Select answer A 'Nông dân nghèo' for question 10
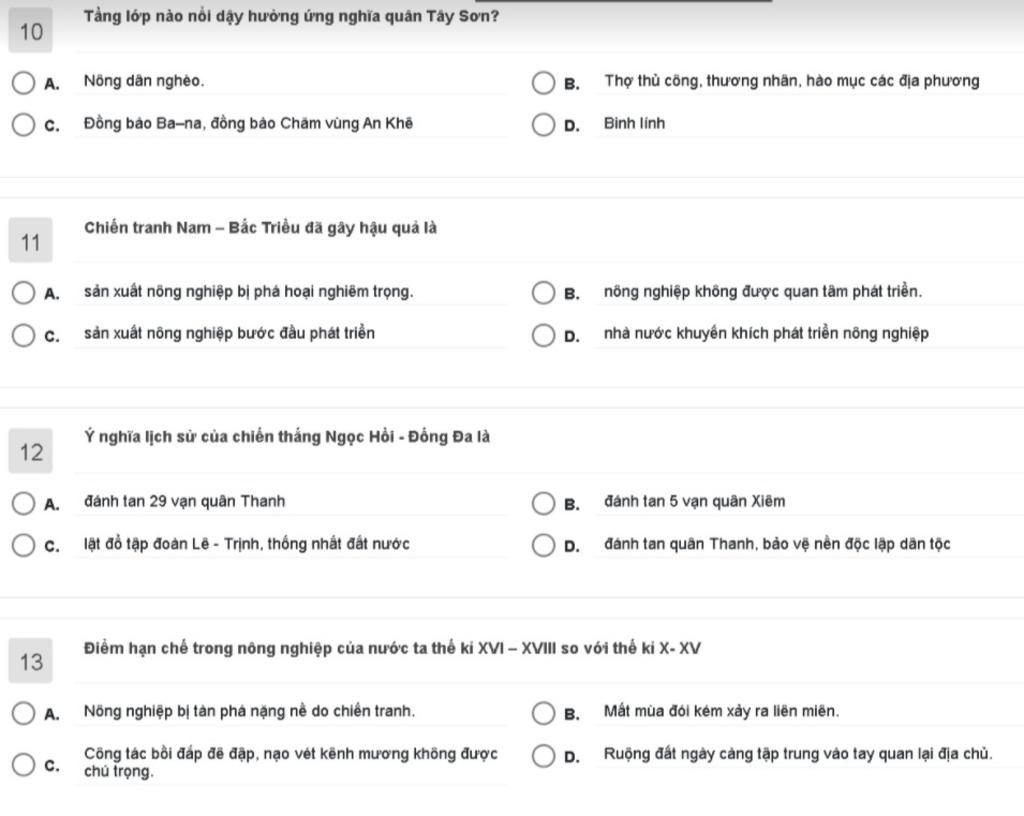The image size is (1024, 816). 24,83
